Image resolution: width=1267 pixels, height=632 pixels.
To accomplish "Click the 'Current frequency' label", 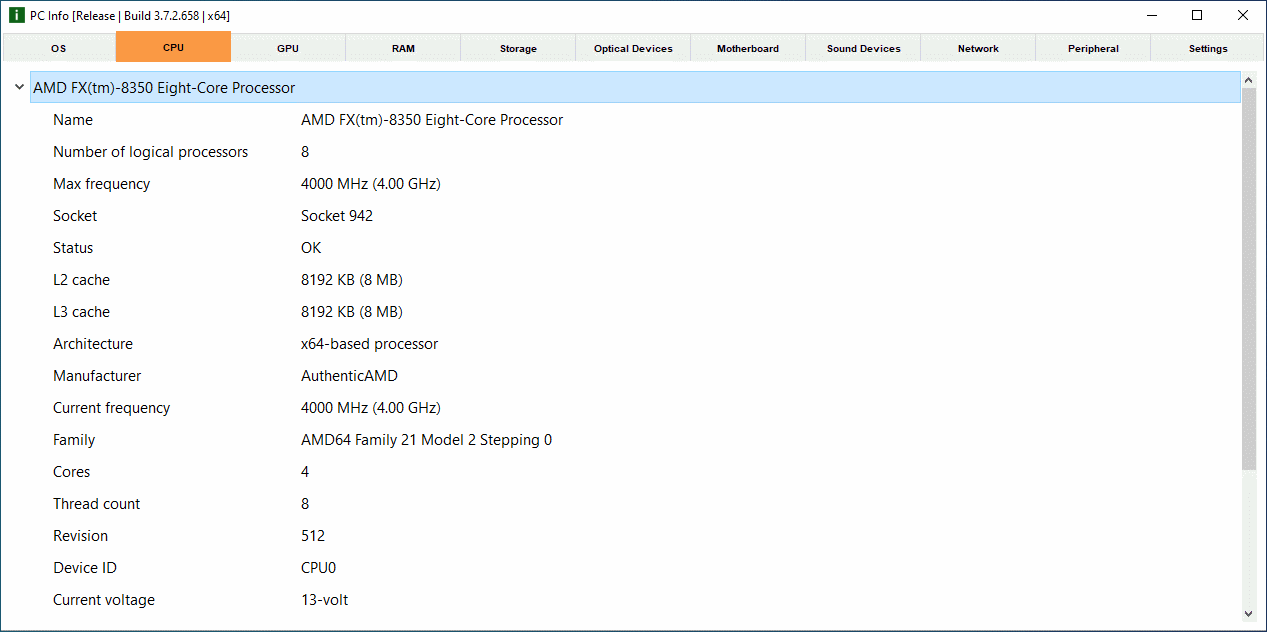I will (112, 408).
